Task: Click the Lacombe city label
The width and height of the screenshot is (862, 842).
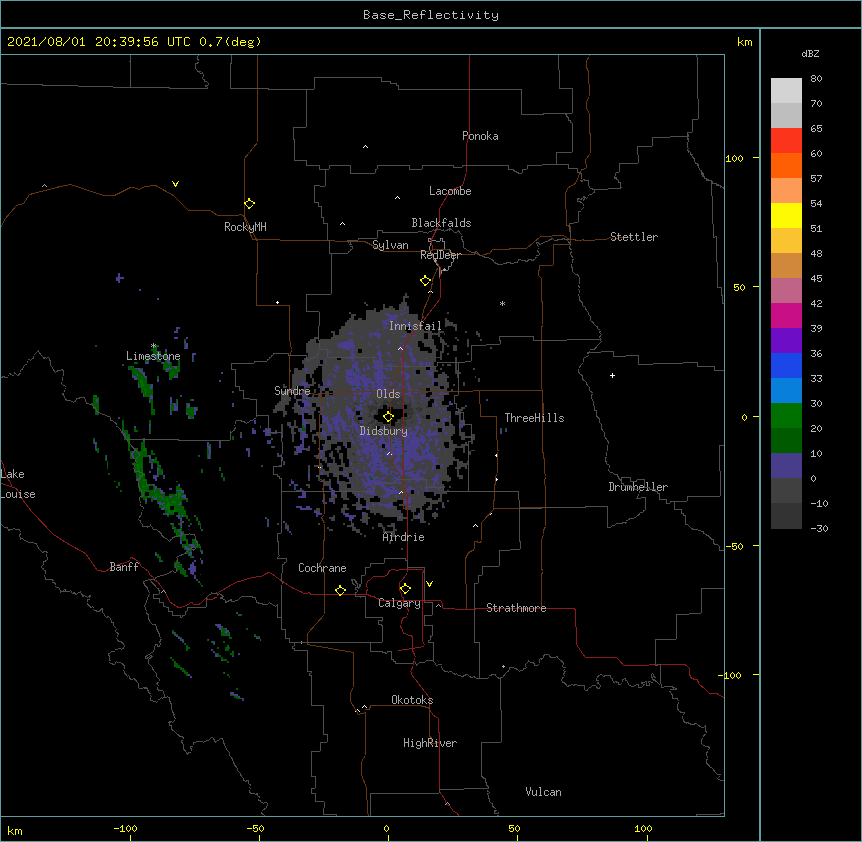Action: pyautogui.click(x=450, y=191)
